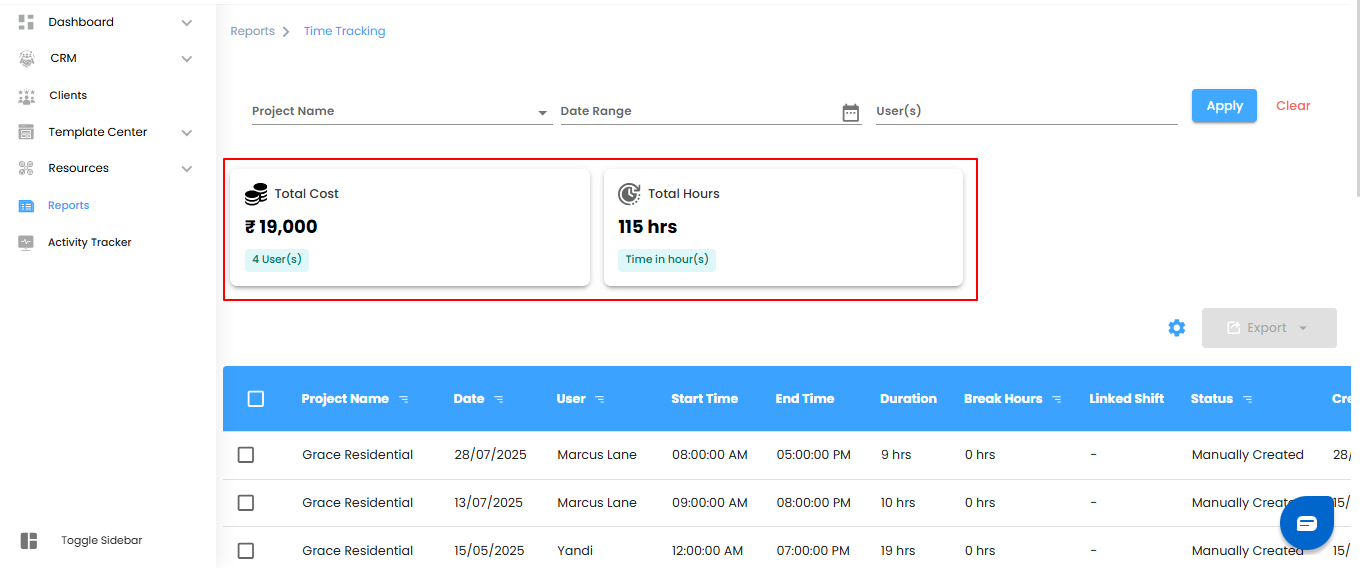Click the Time in hour(s) badge
This screenshot has width=1365, height=568.
click(667, 260)
